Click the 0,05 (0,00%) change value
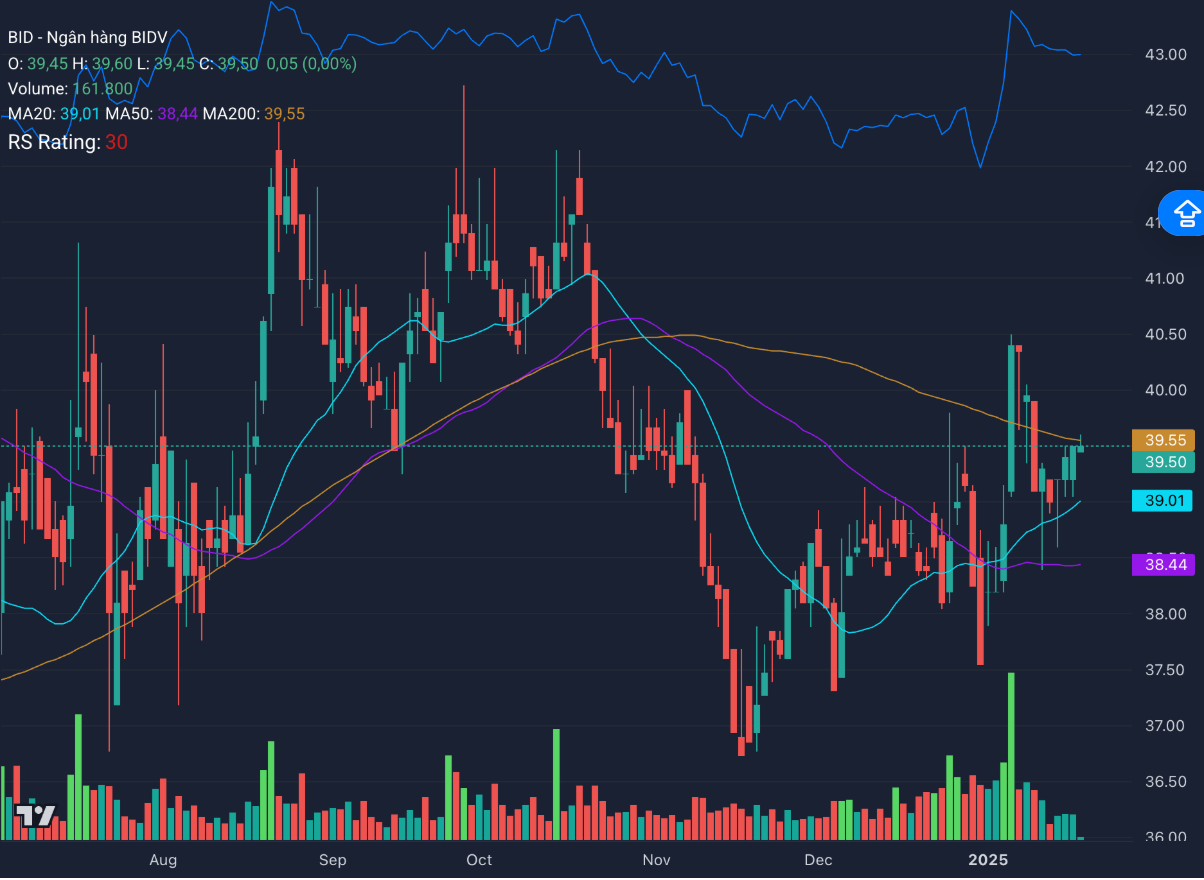The width and height of the screenshot is (1204, 880). coord(312,63)
